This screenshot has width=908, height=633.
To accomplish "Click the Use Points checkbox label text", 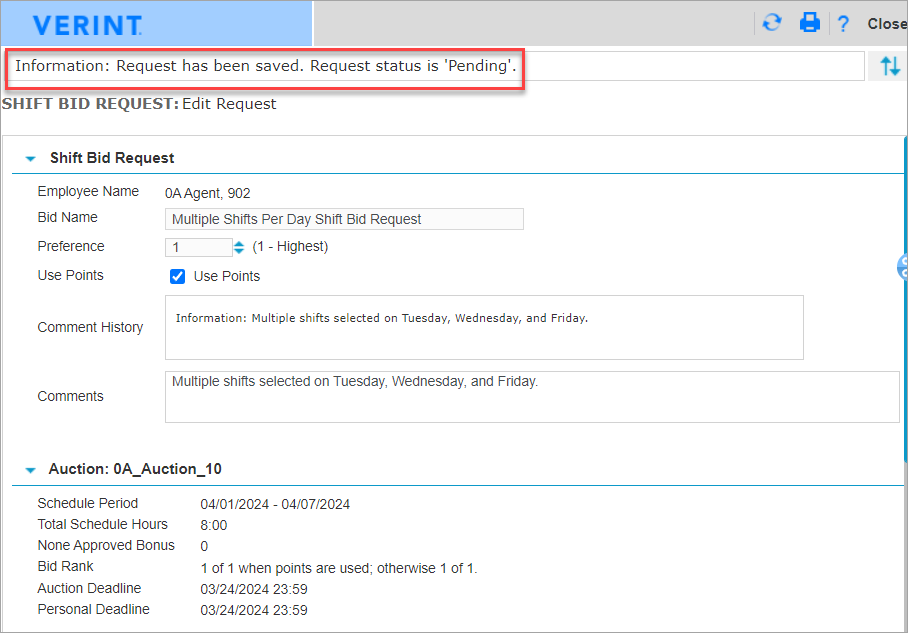I will tap(227, 276).
